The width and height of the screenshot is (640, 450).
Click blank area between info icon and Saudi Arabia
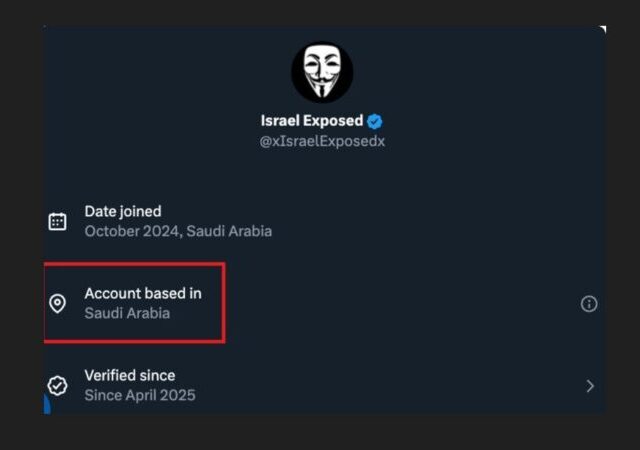click(400, 303)
